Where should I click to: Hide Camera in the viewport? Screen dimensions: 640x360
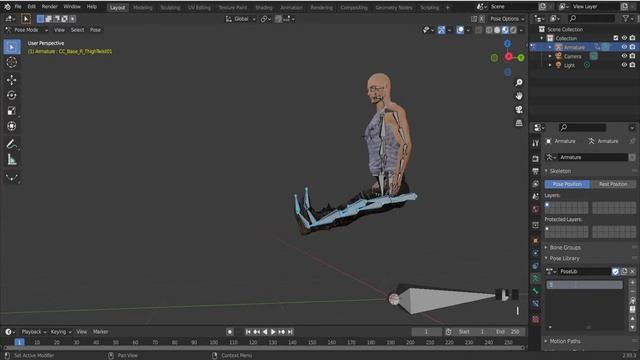pos(624,56)
